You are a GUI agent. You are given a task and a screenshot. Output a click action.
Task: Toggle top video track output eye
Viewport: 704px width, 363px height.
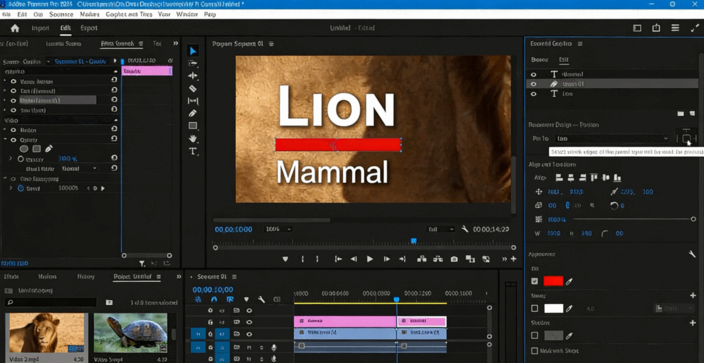249,310
